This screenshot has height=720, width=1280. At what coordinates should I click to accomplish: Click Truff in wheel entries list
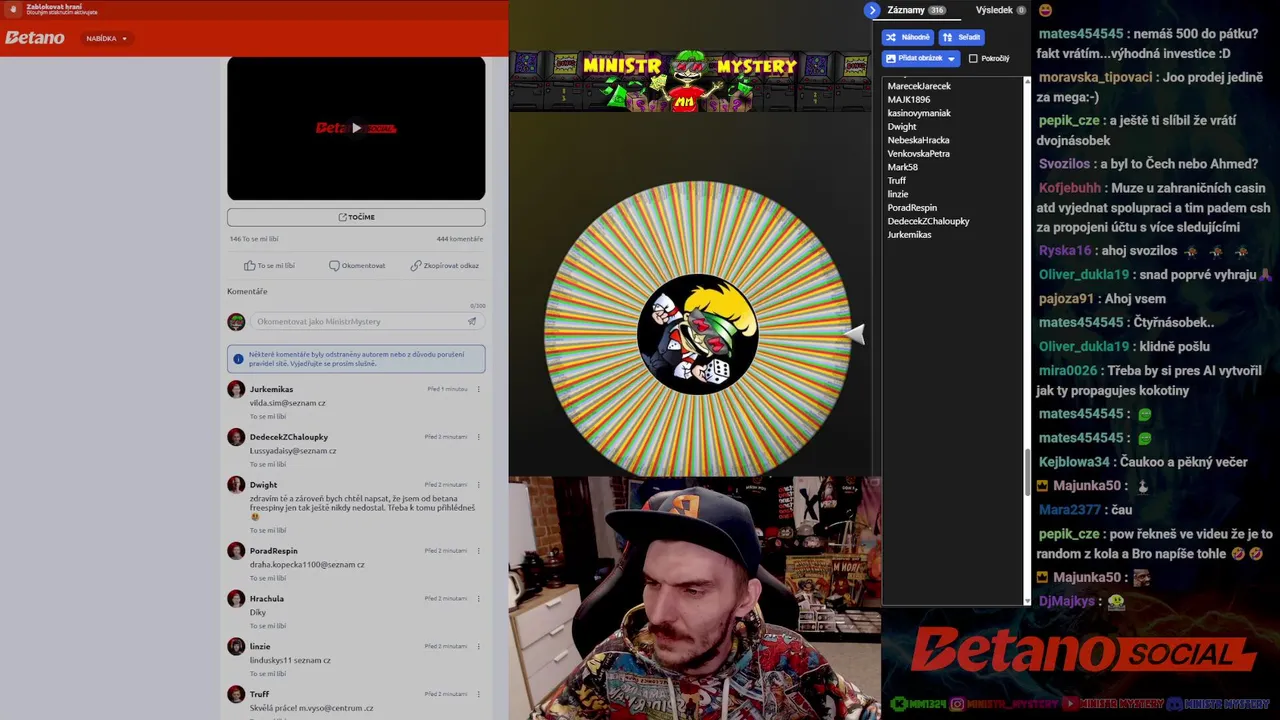[x=897, y=181]
